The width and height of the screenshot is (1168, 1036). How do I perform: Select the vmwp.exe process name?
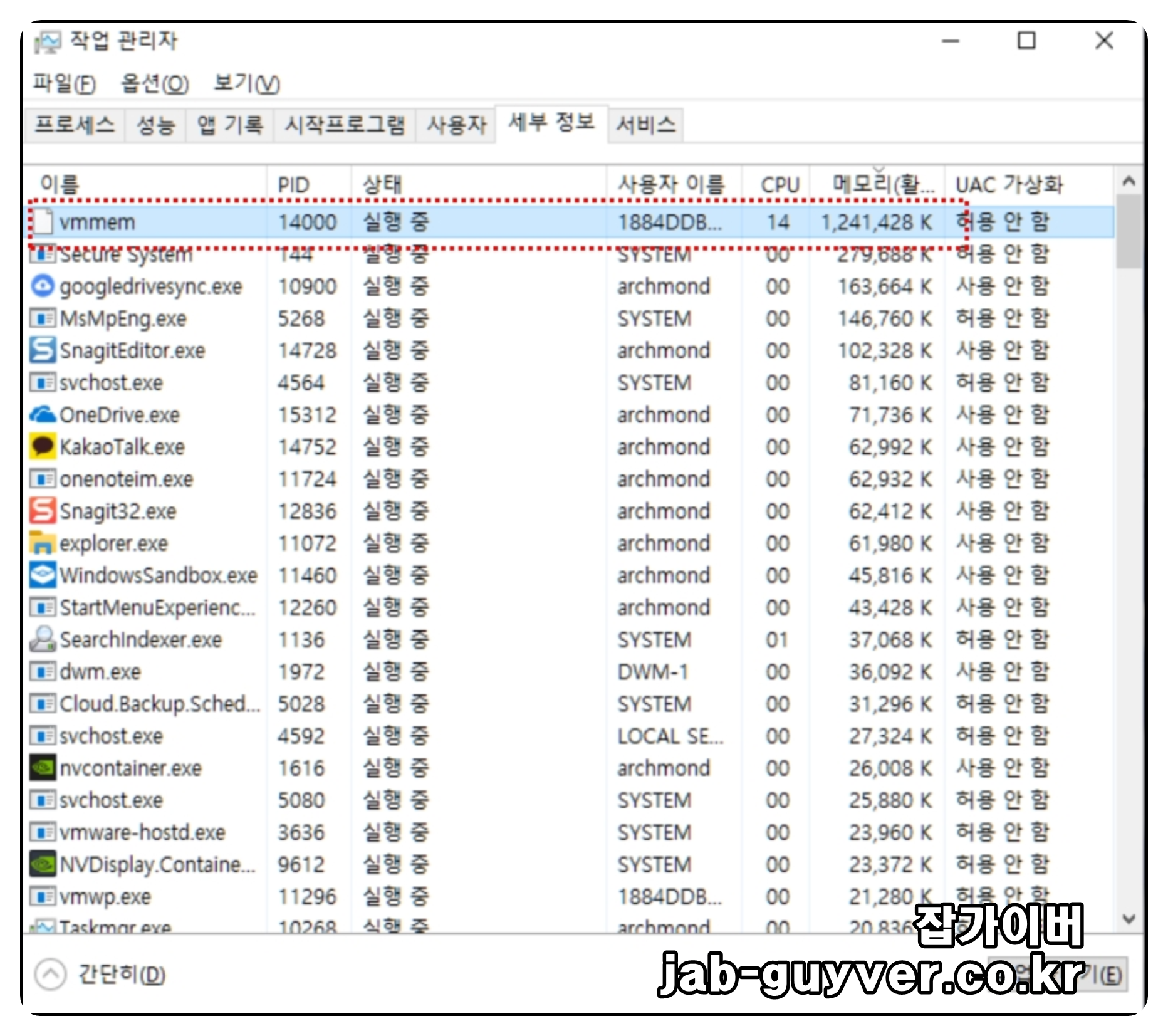pos(105,897)
